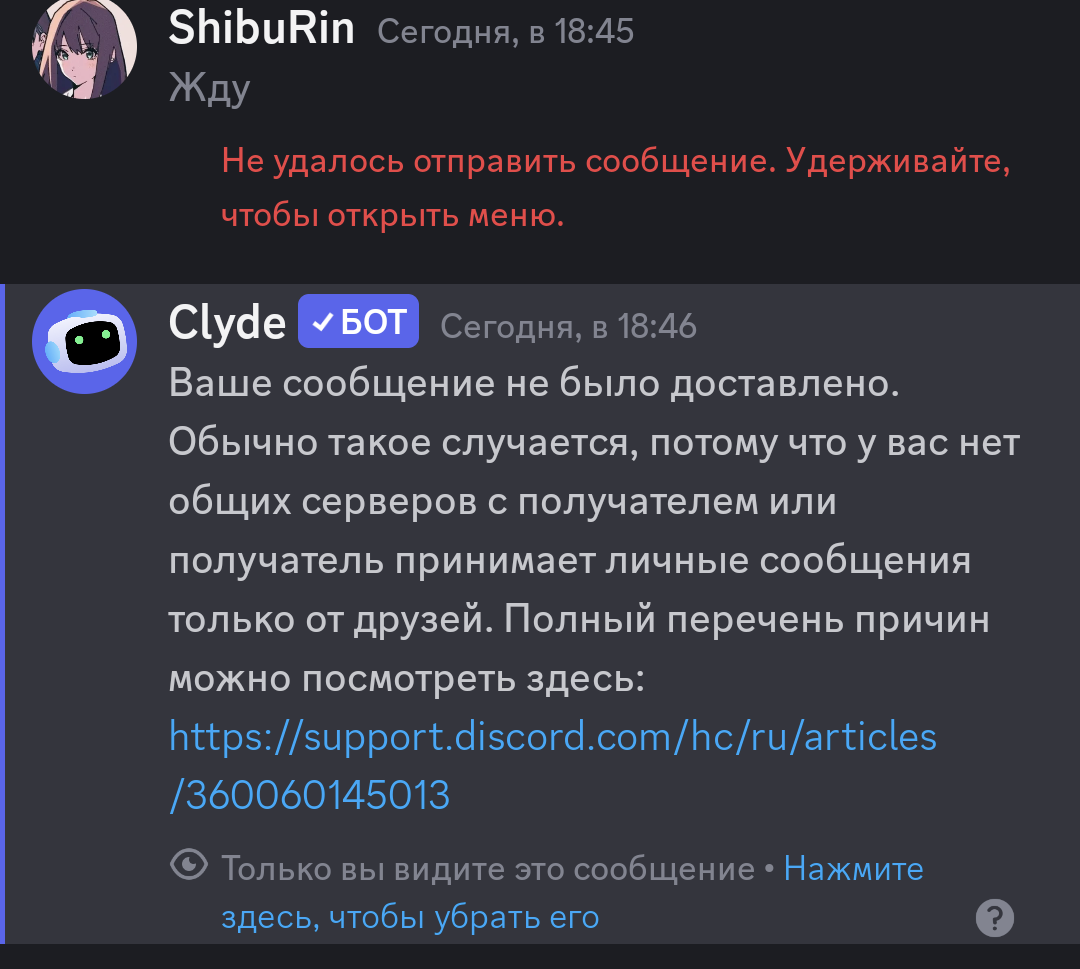
Task: Tap the failed-to-send red error message
Action: coord(616,188)
